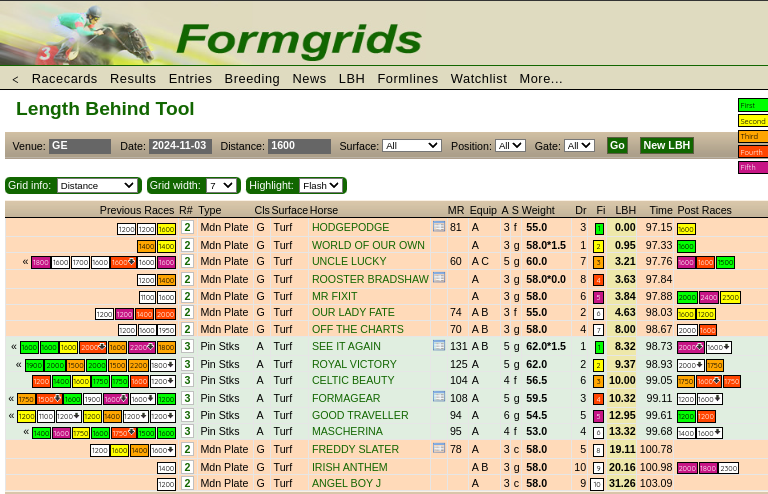
Task: Expand the Grid info dropdown
Action: (x=97, y=185)
